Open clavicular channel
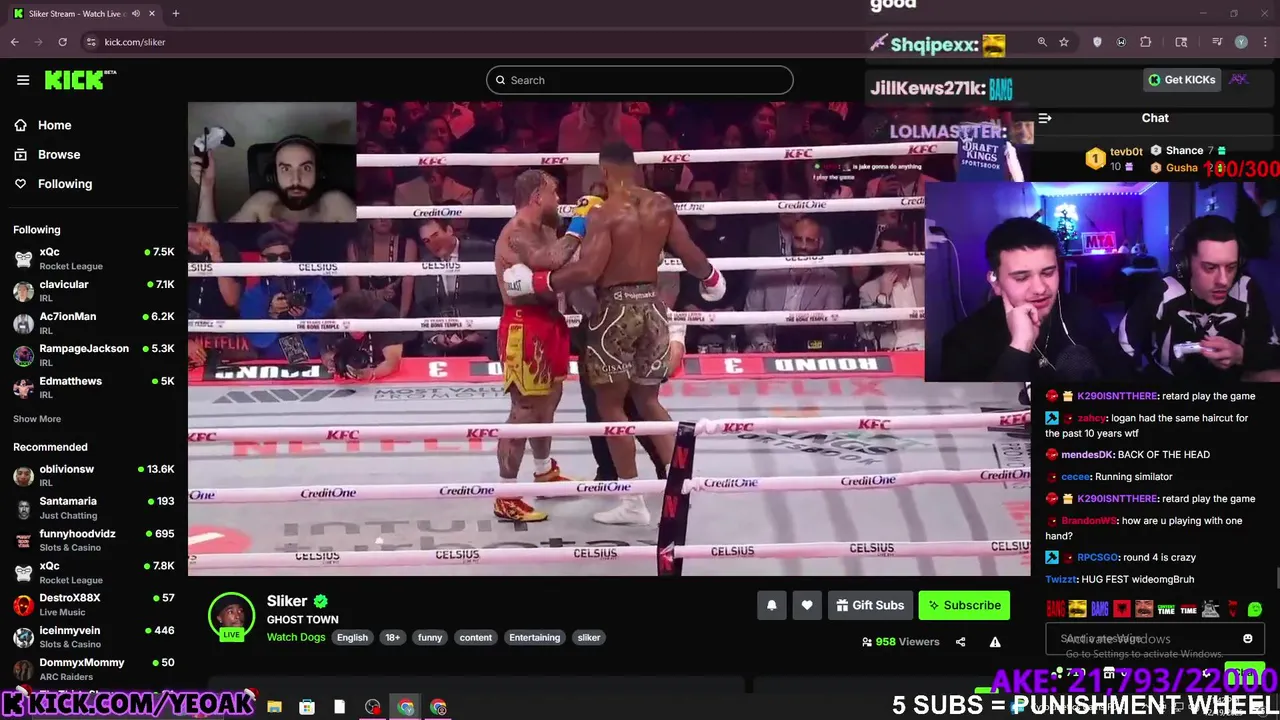1280x720 pixels. [94, 291]
